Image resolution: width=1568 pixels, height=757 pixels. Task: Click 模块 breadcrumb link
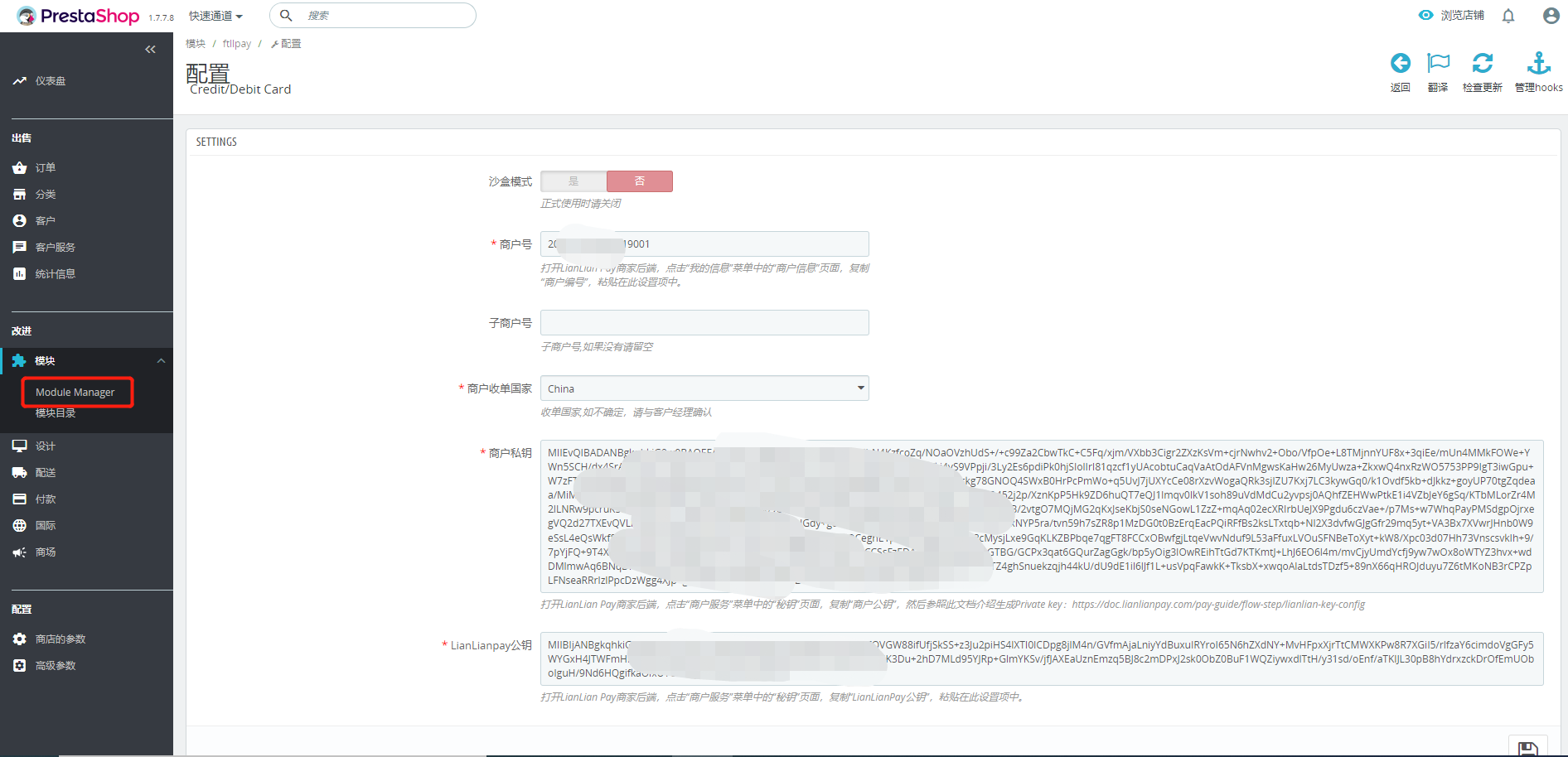[196, 44]
